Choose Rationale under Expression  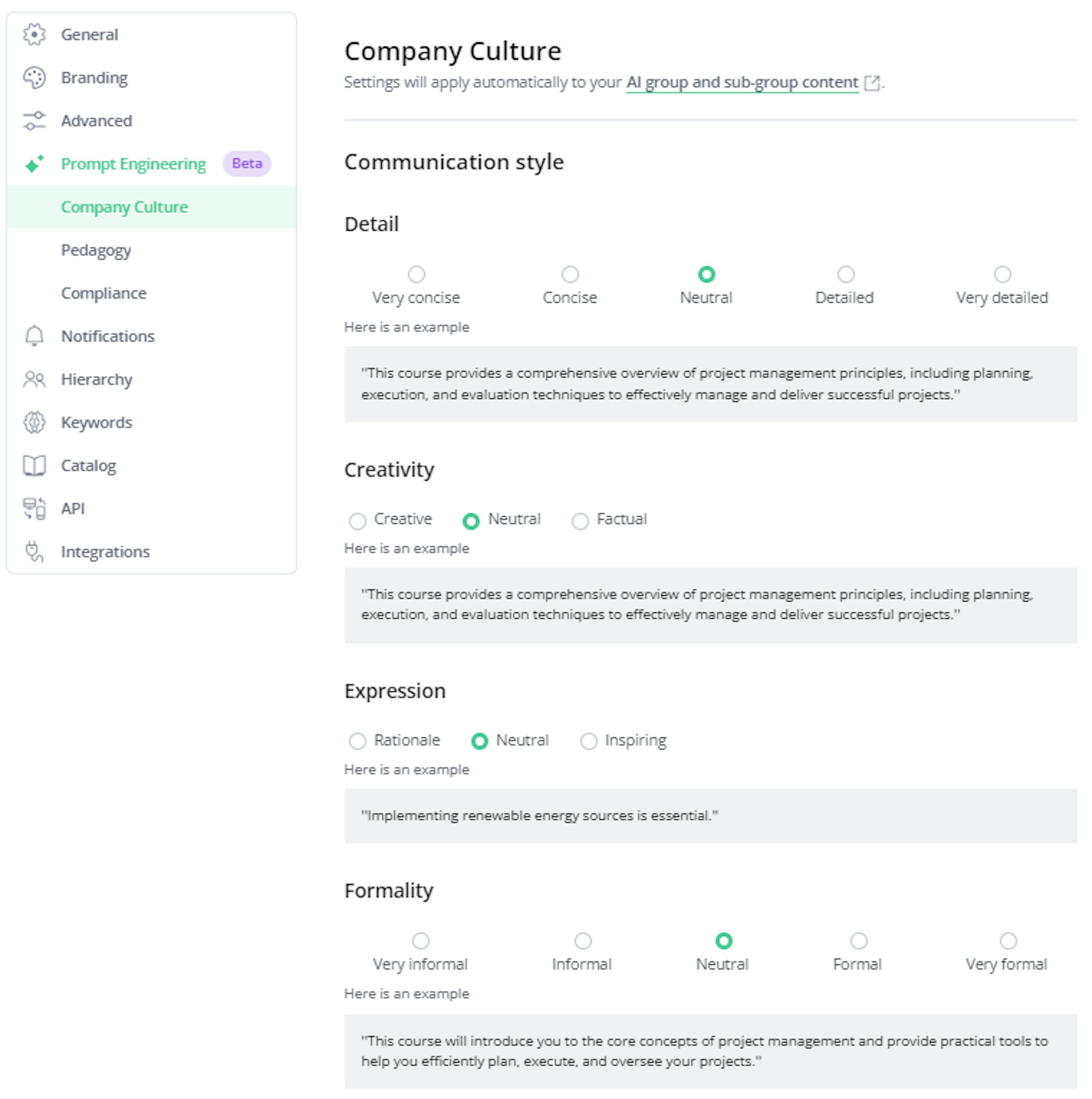(x=357, y=741)
